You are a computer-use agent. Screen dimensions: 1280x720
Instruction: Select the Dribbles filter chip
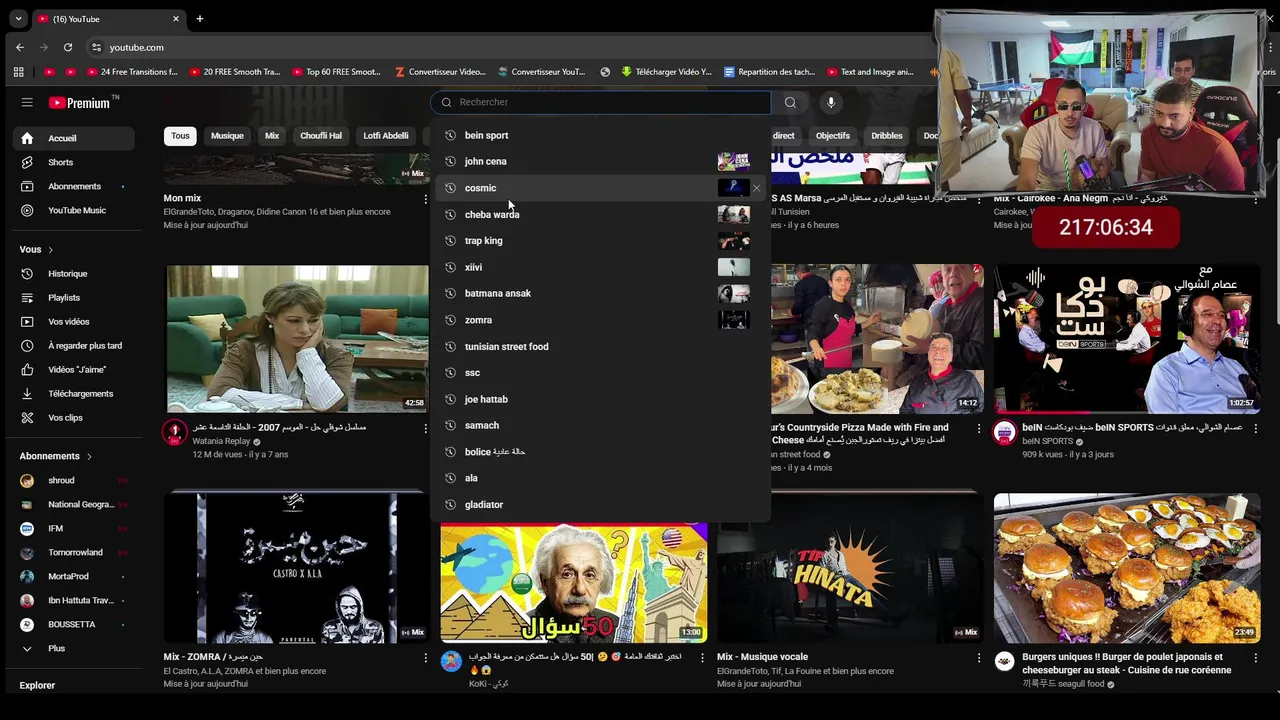coord(887,136)
